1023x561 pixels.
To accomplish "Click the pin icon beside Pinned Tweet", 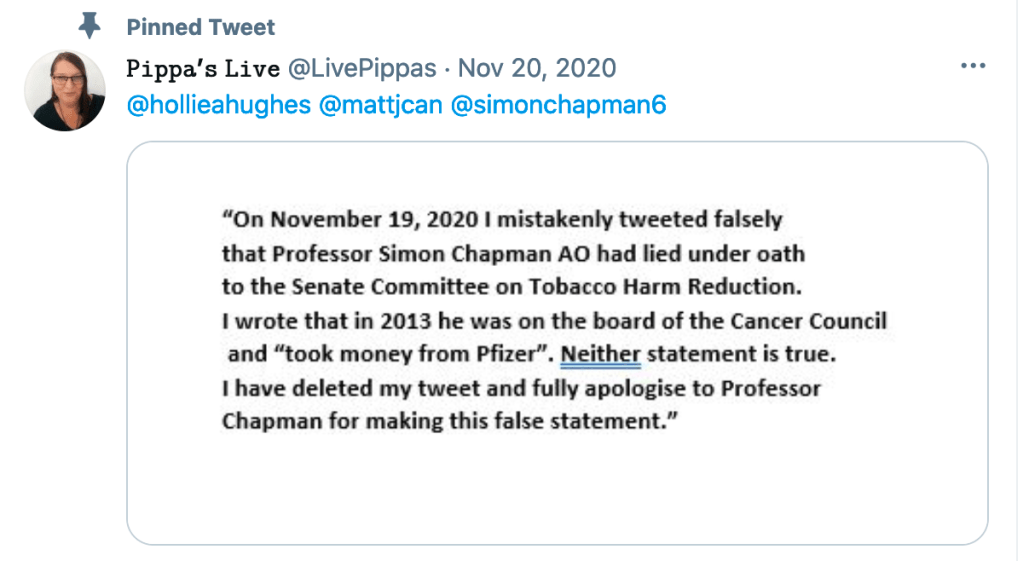I will tap(89, 25).
